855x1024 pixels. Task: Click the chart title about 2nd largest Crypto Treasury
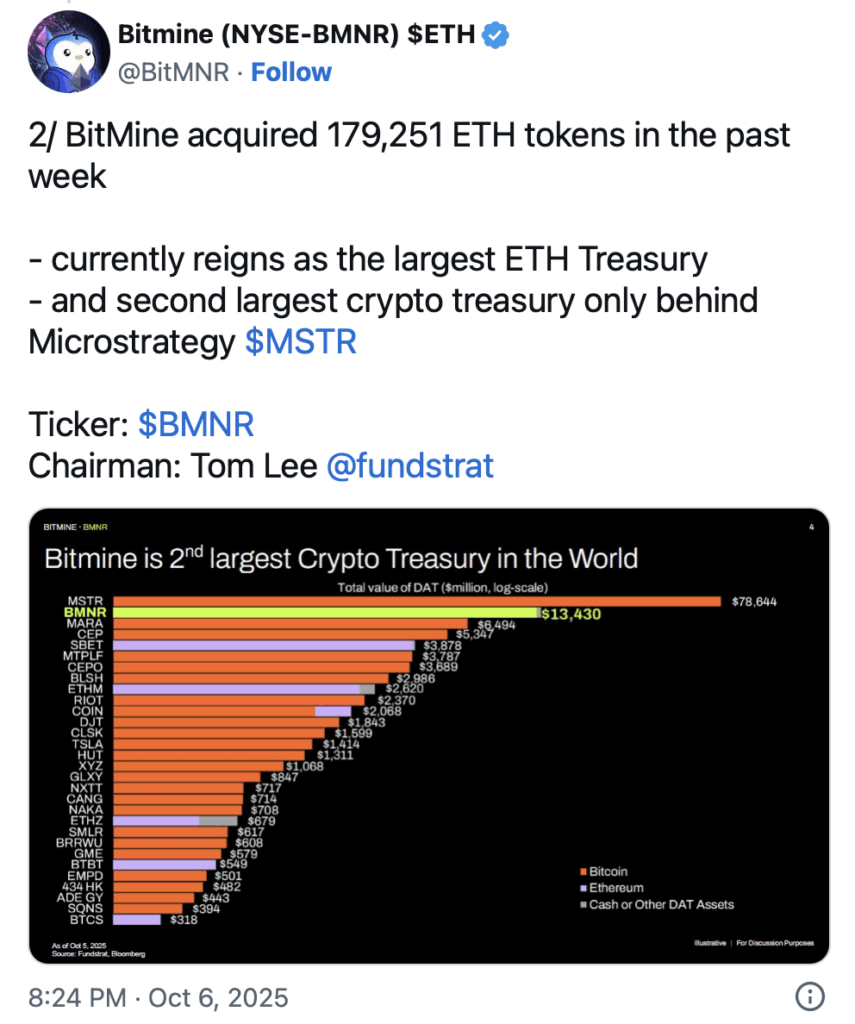pos(341,558)
